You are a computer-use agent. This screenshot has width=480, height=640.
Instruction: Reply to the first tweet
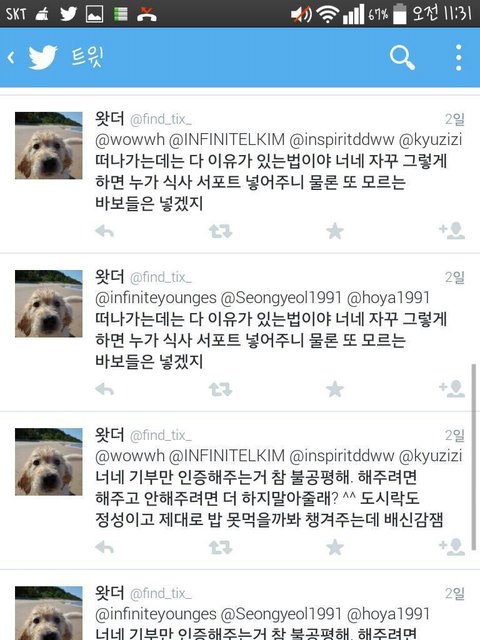click(104, 231)
